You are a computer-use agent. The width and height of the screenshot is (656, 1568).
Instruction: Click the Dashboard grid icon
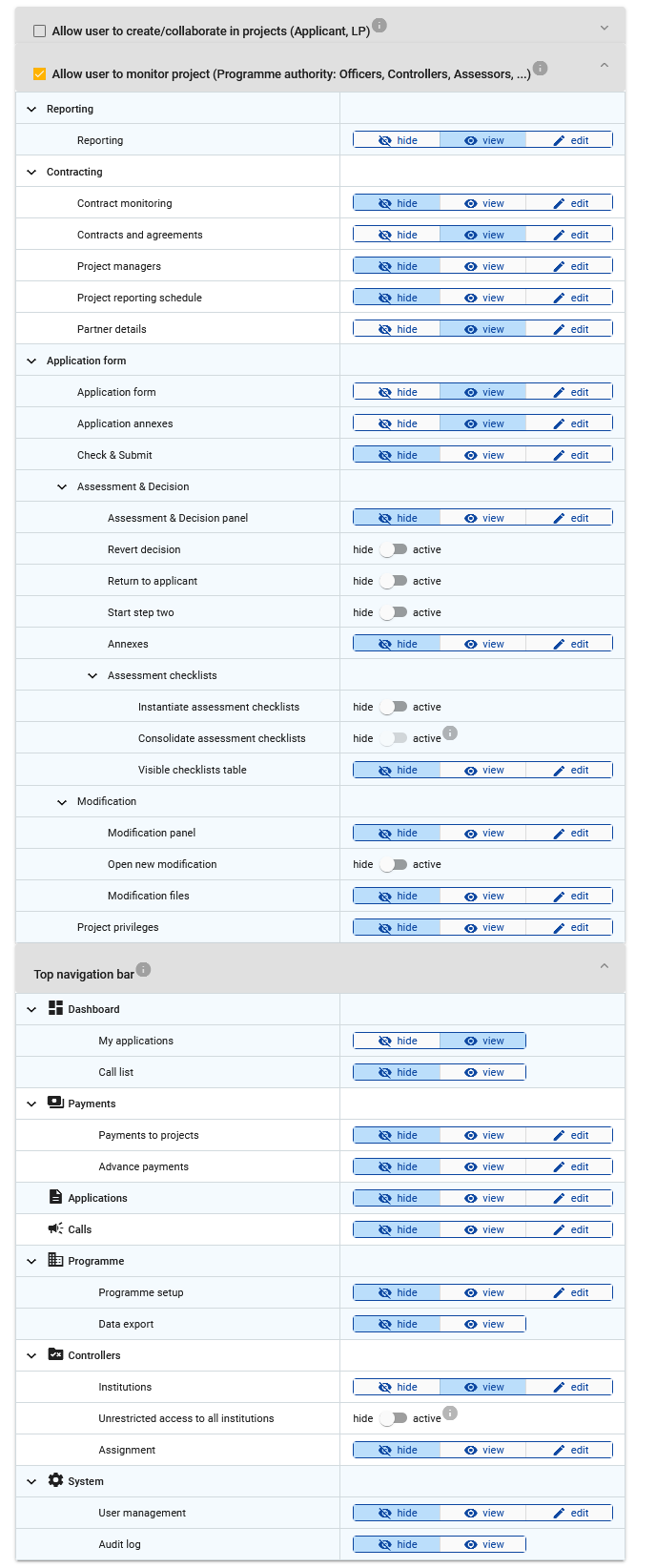point(55,1008)
